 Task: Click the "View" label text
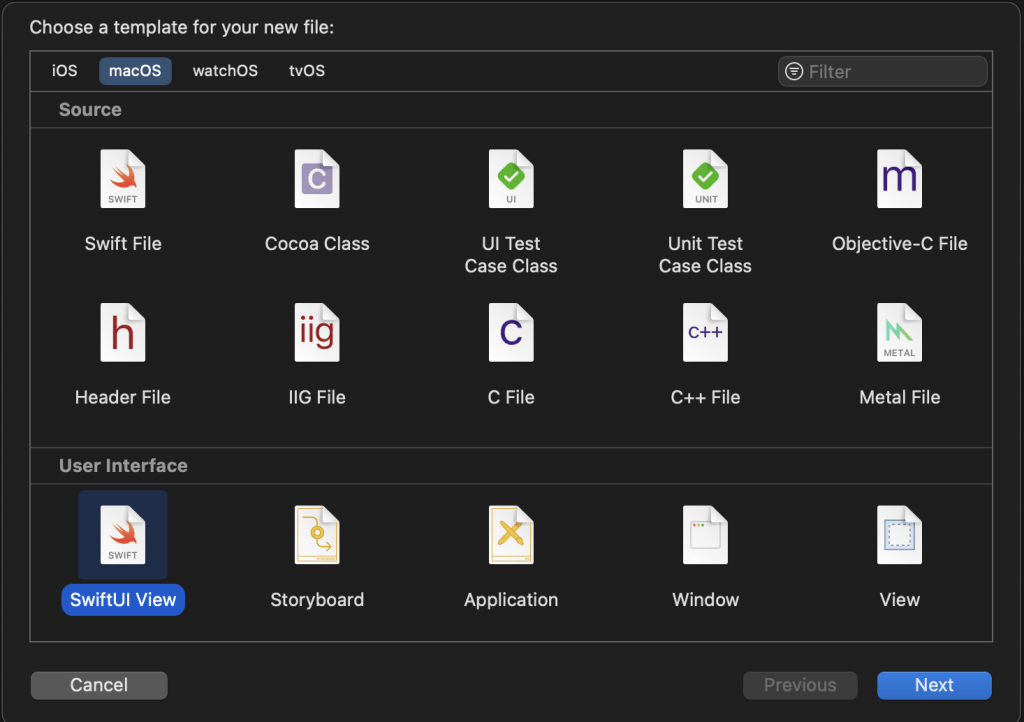(x=899, y=599)
